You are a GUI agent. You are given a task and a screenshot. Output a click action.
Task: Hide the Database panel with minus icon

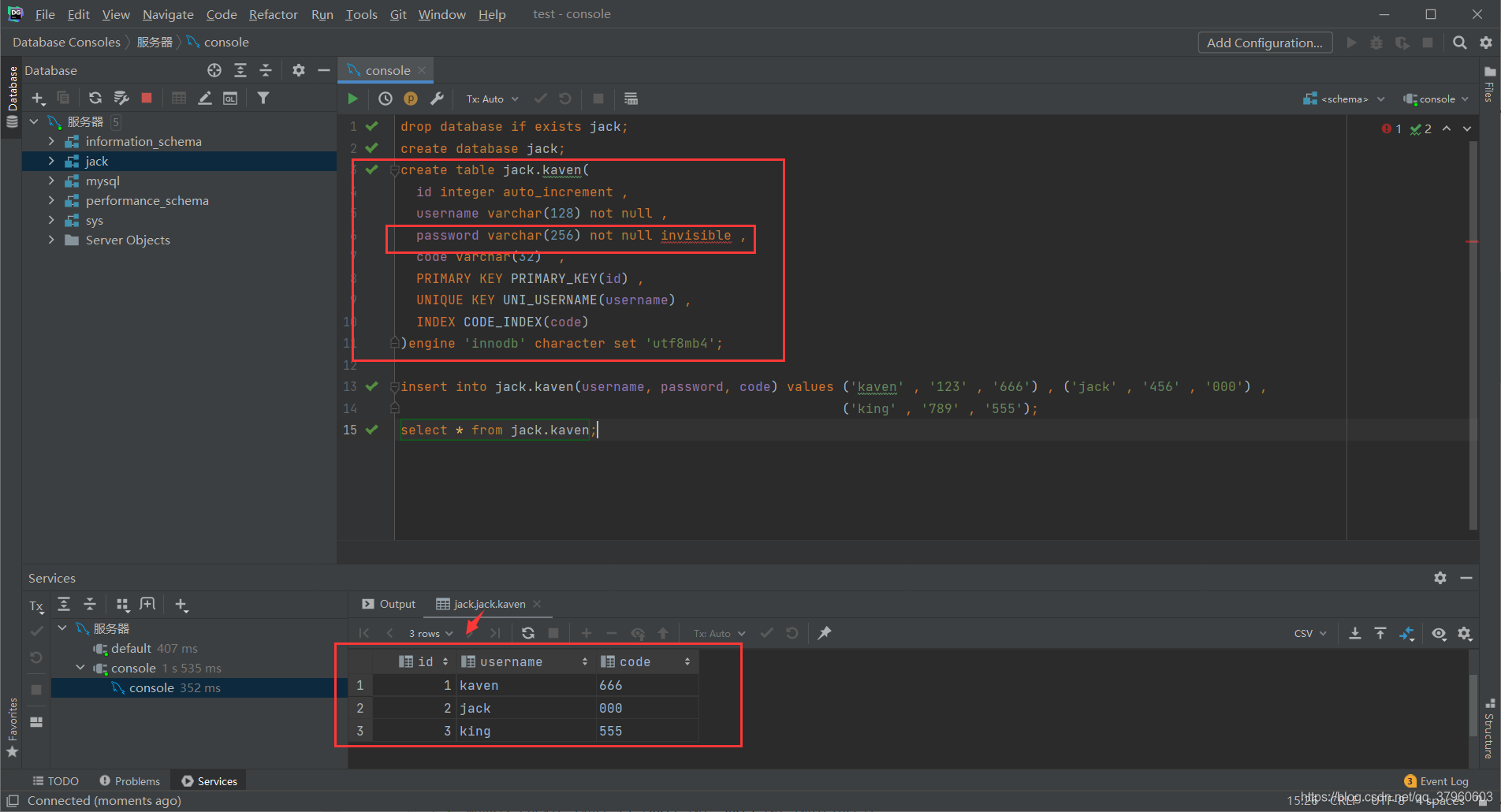click(323, 70)
